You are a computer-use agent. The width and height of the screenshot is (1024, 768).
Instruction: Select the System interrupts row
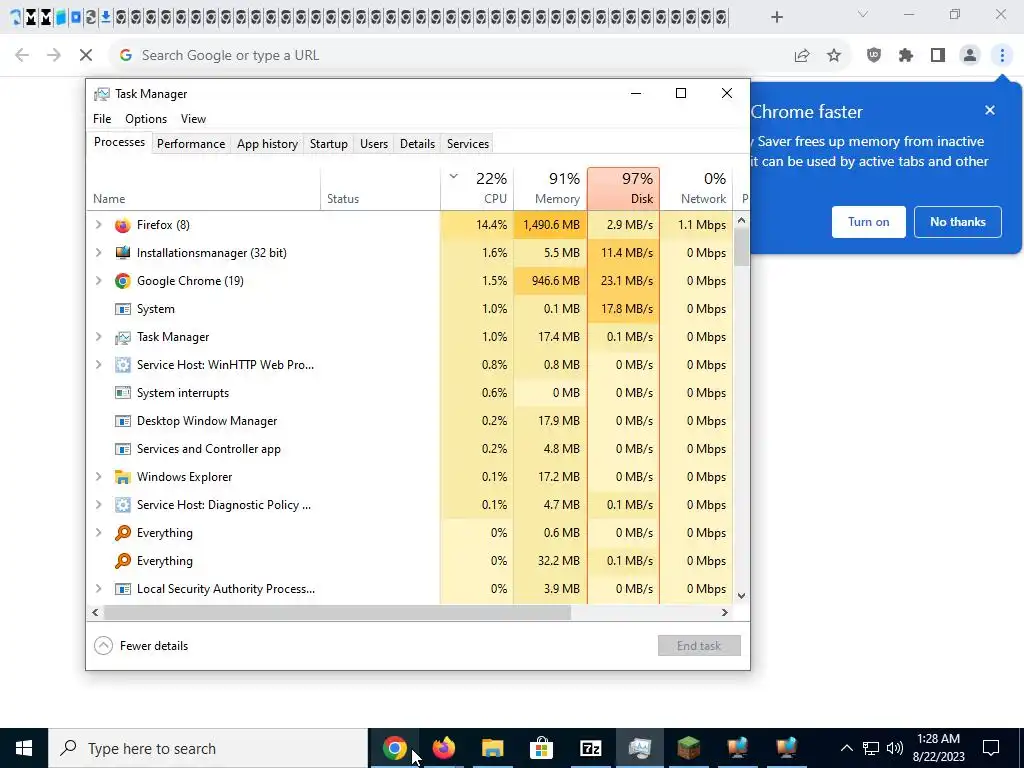pos(409,393)
